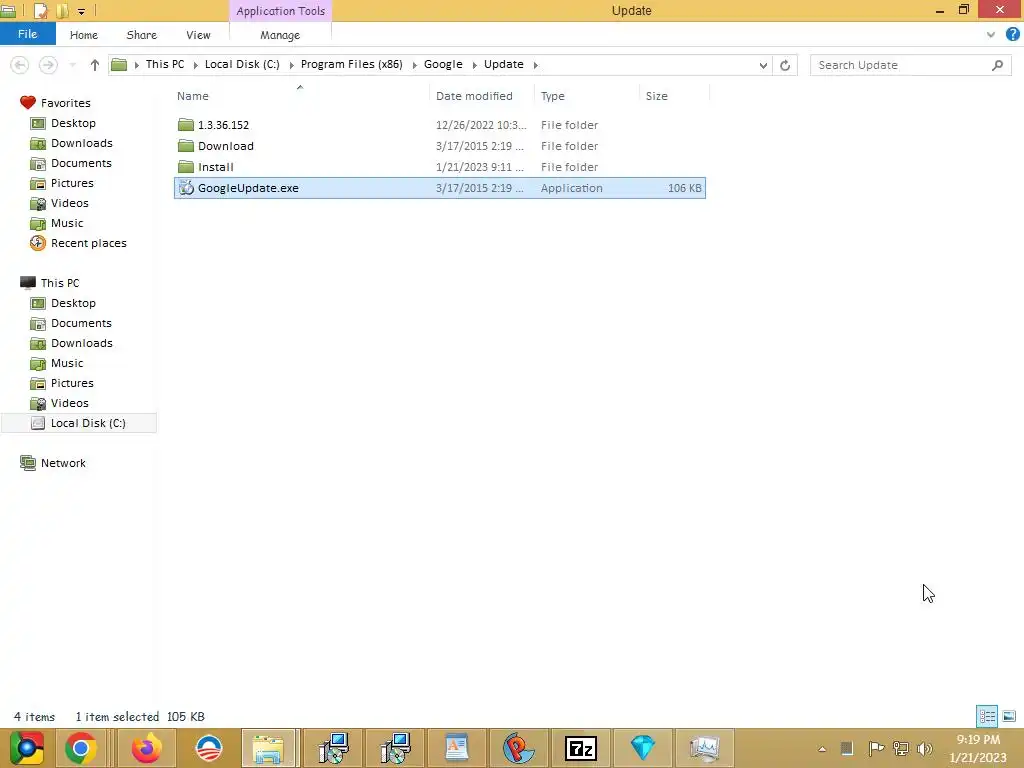Expand the address bar history dropdown

[763, 65]
